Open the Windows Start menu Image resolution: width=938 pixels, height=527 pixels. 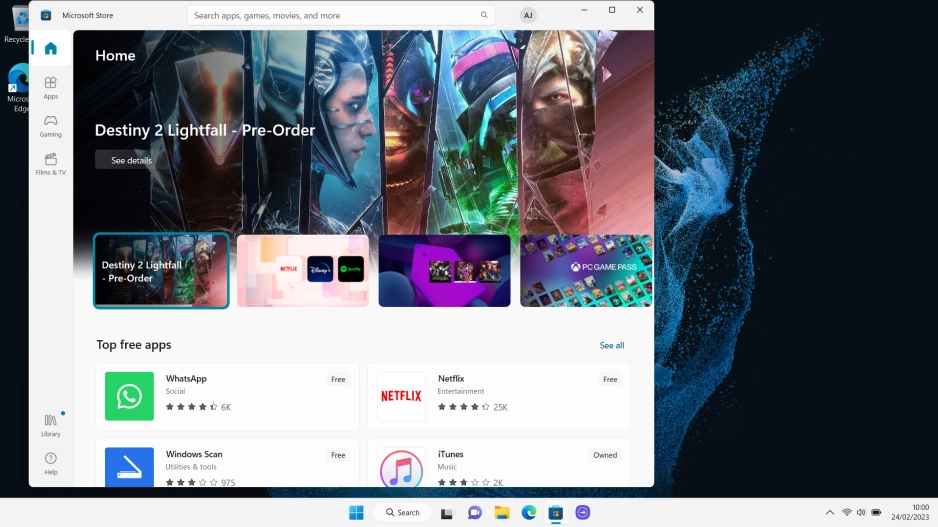click(356, 512)
